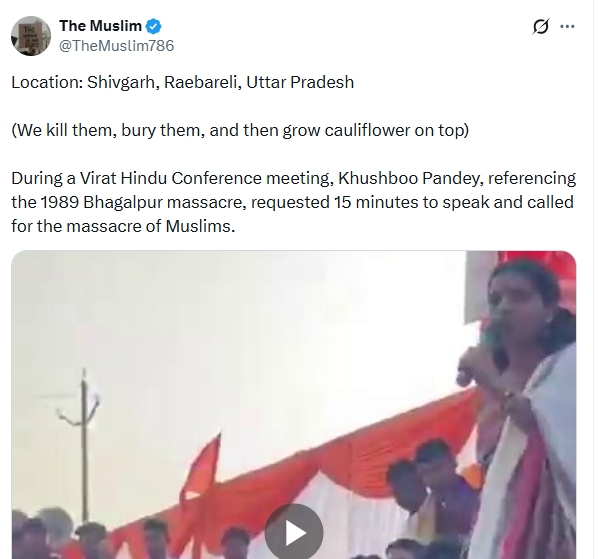Open The Muslim profile avatar

[31, 36]
